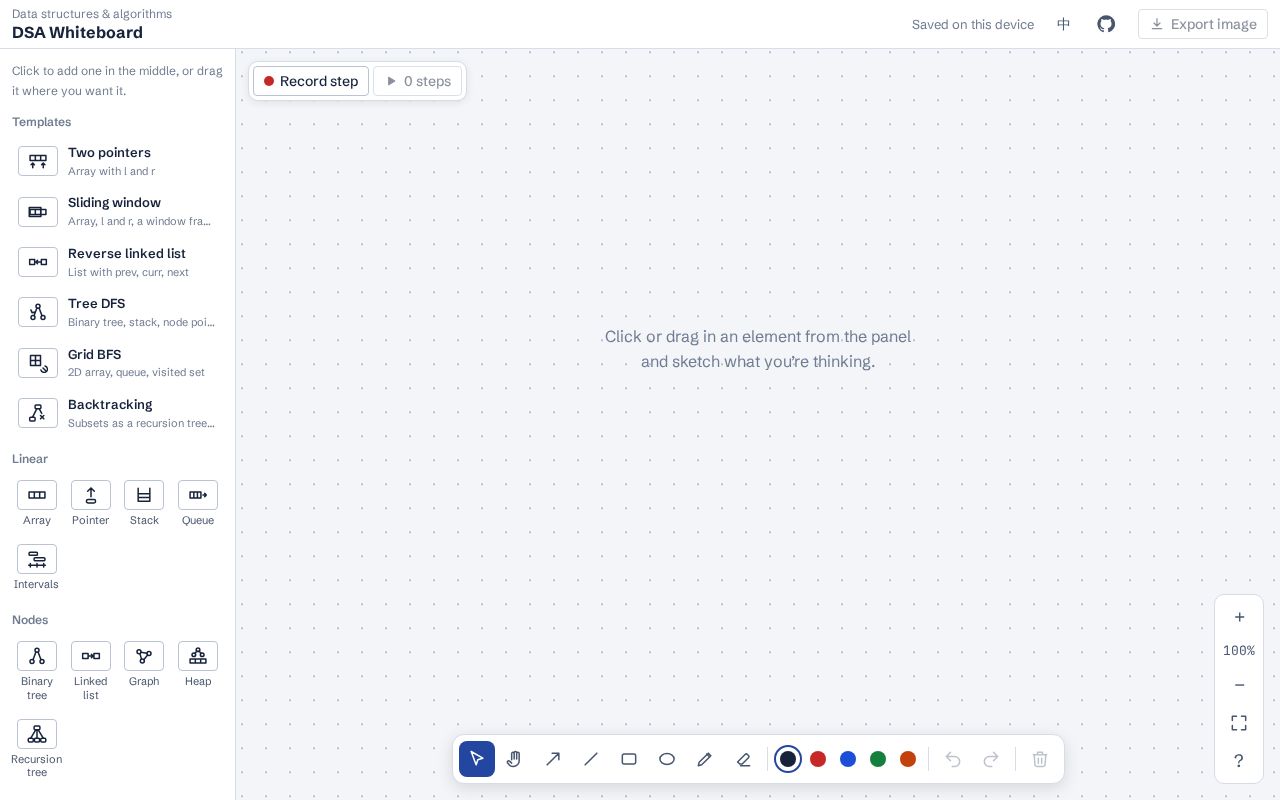Pick the dark navy color swatch

click(788, 759)
